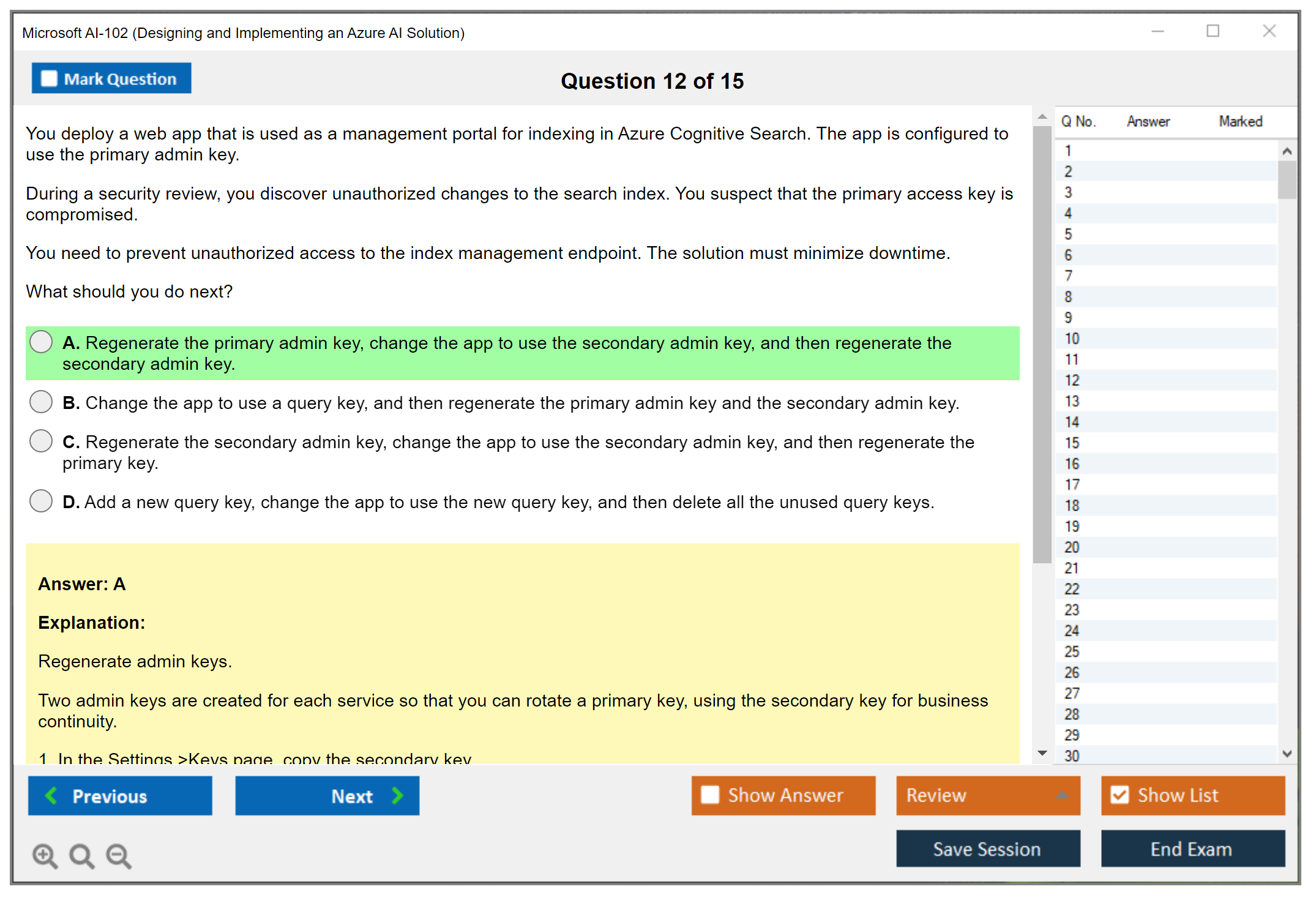Expand the Review dropdown menu
The height and width of the screenshot is (900, 1316).
click(x=1062, y=795)
